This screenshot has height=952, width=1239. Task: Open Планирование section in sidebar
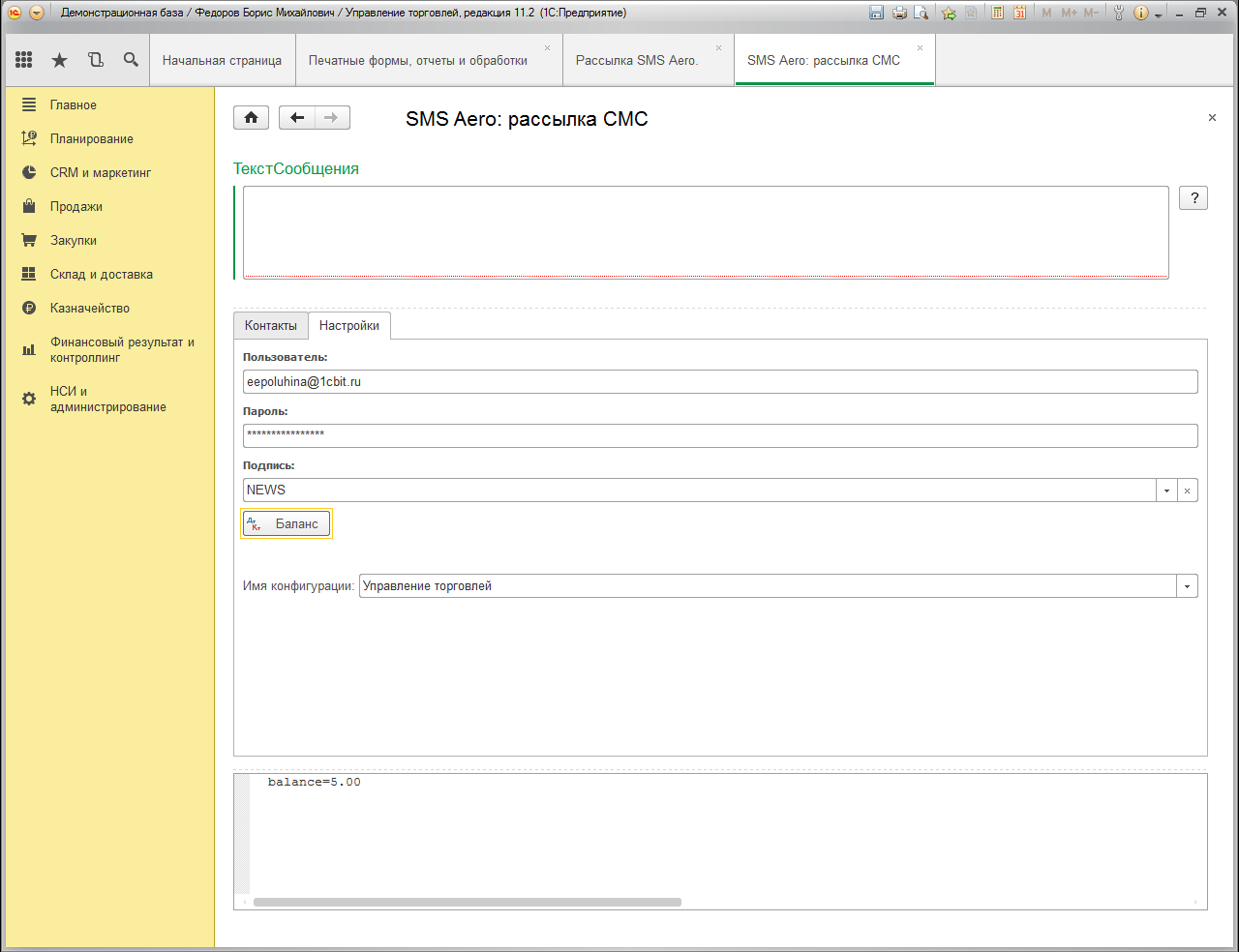point(109,138)
